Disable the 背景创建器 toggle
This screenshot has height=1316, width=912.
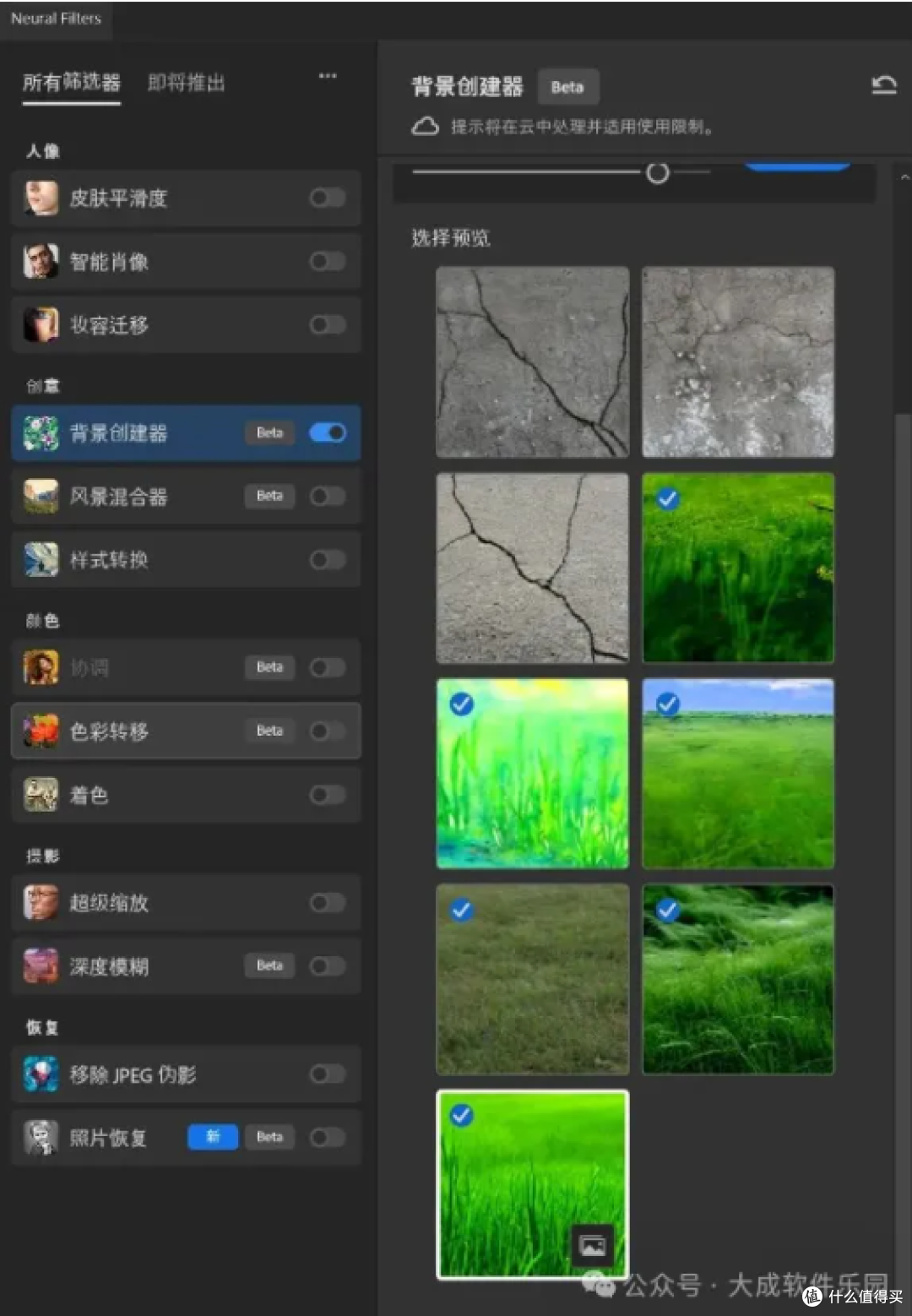(328, 433)
